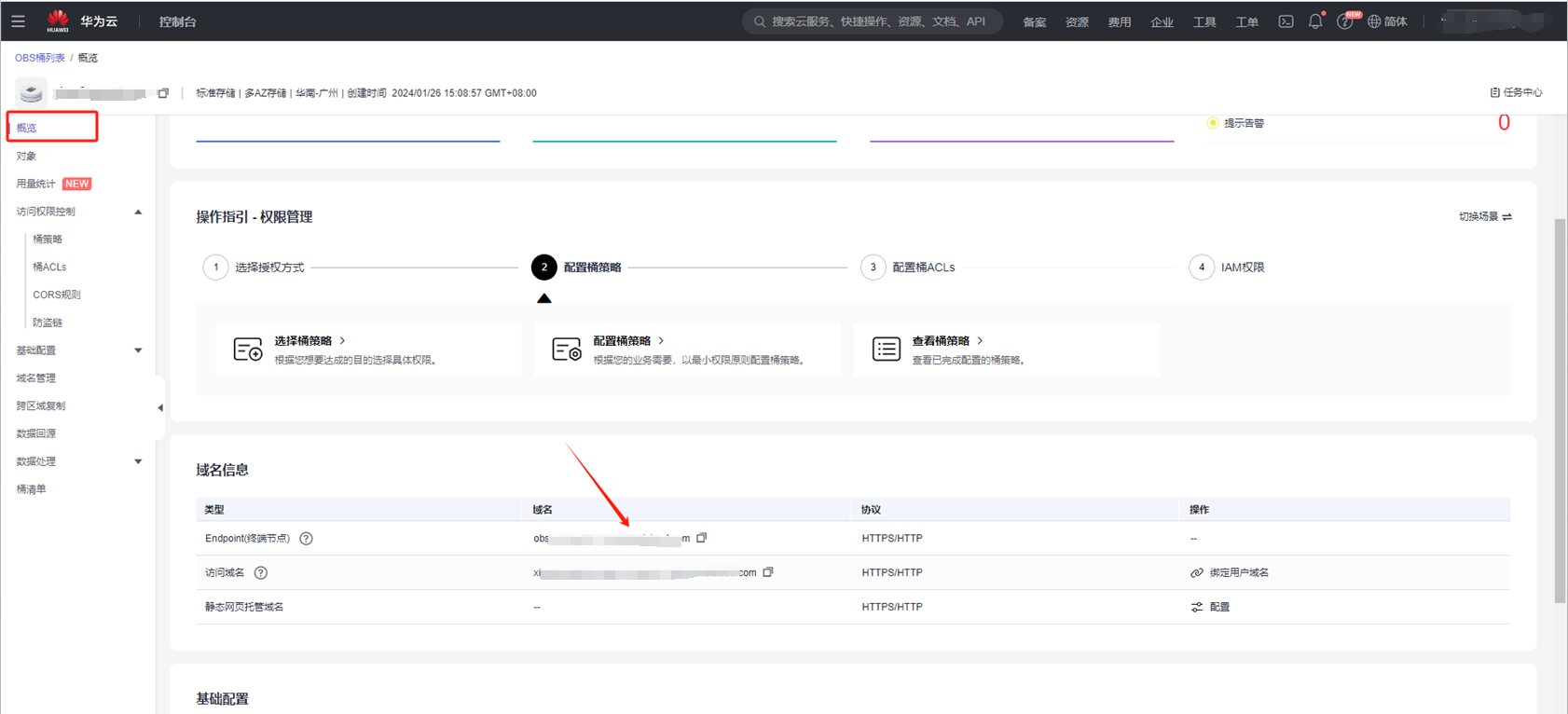The width and height of the screenshot is (1568, 714).
Task: Open 对象 in the sidebar
Action: (27, 156)
